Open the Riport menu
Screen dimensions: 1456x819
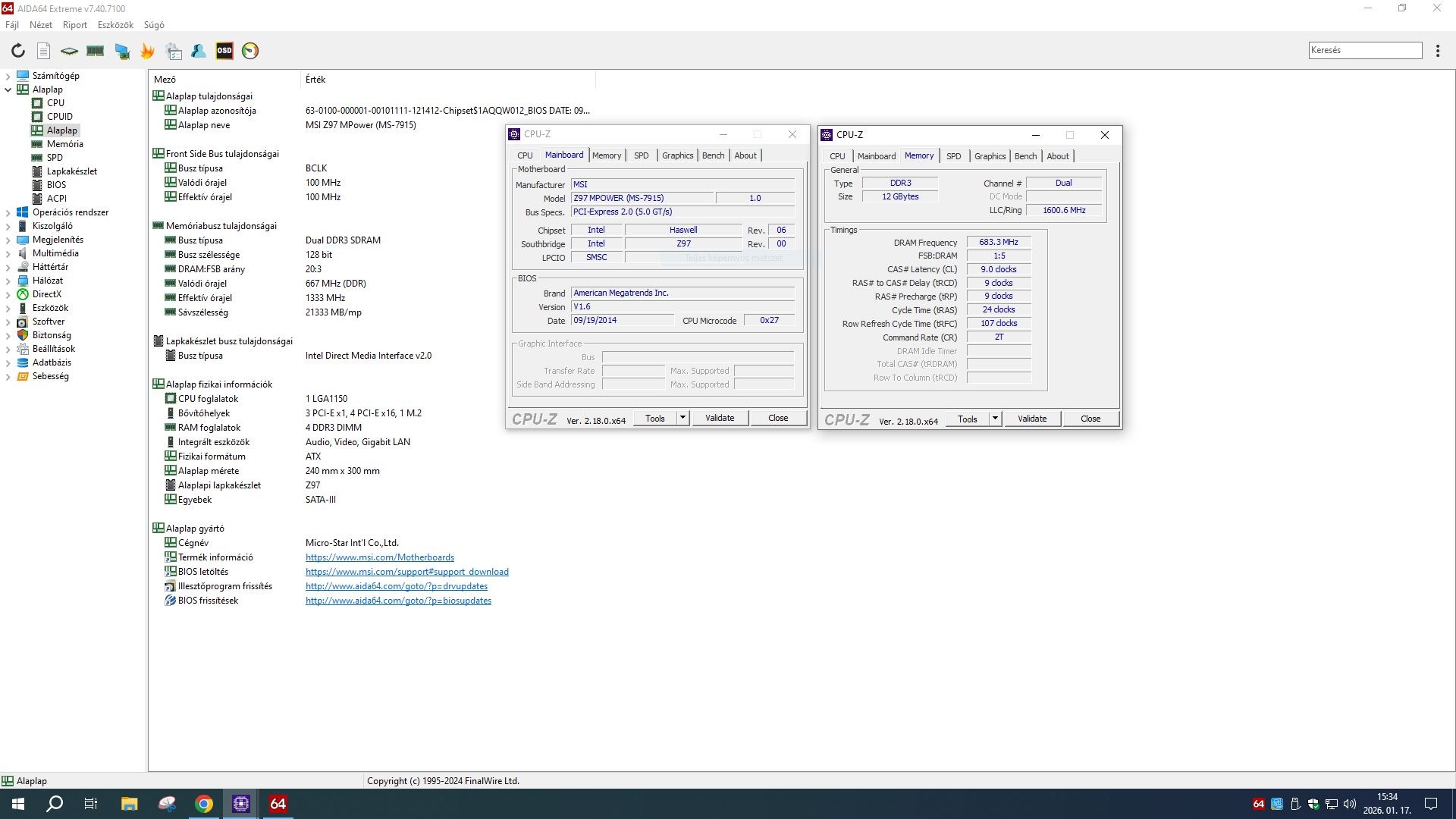pos(74,25)
